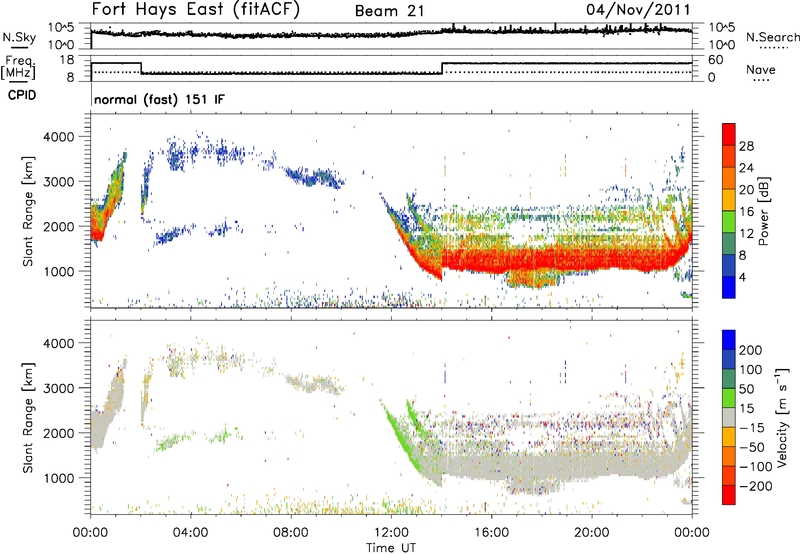Click the '-15' tick on the velocity colorbar
The width and height of the screenshot is (800, 554).
[752, 428]
